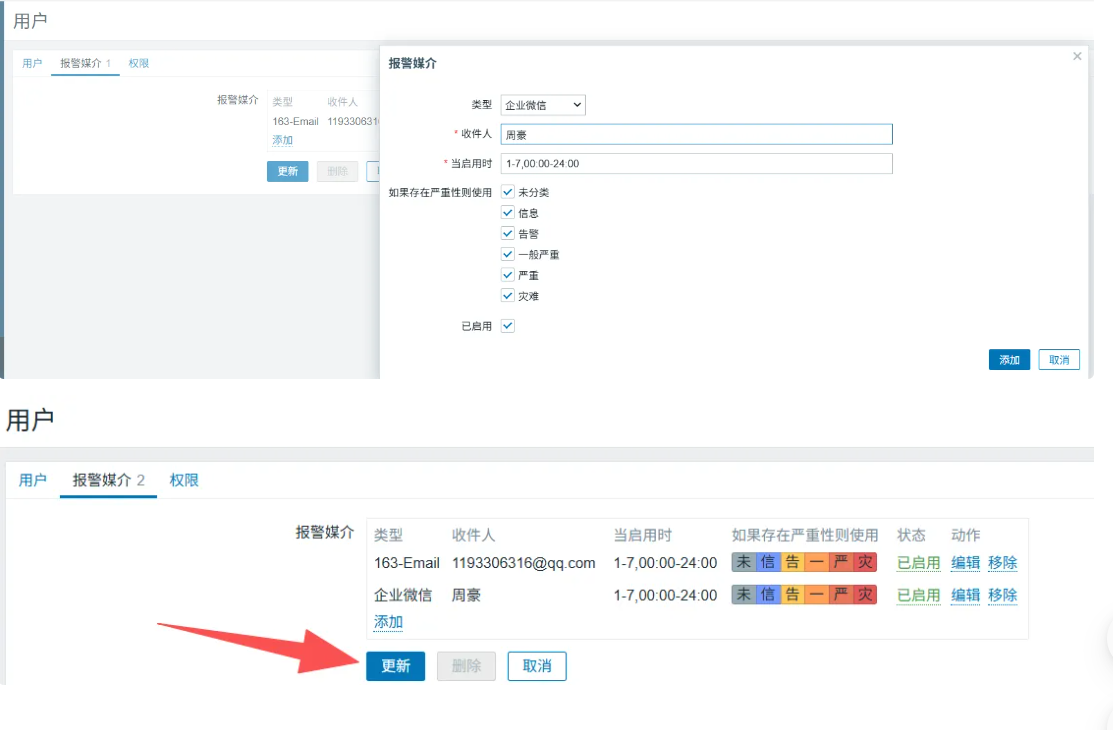
Task: Toggle the 信息 severity checkbox
Action: point(508,213)
